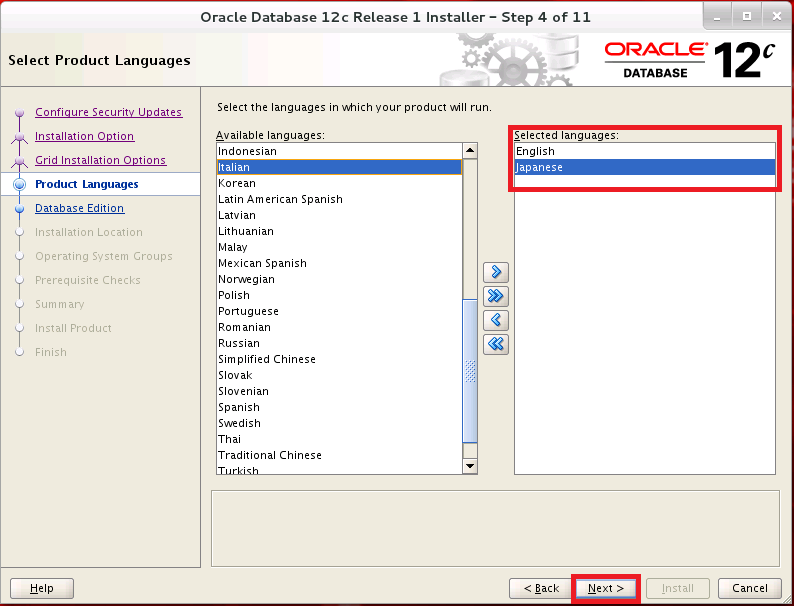
Task: Select Norwegian in Available languages
Action: [x=339, y=279]
